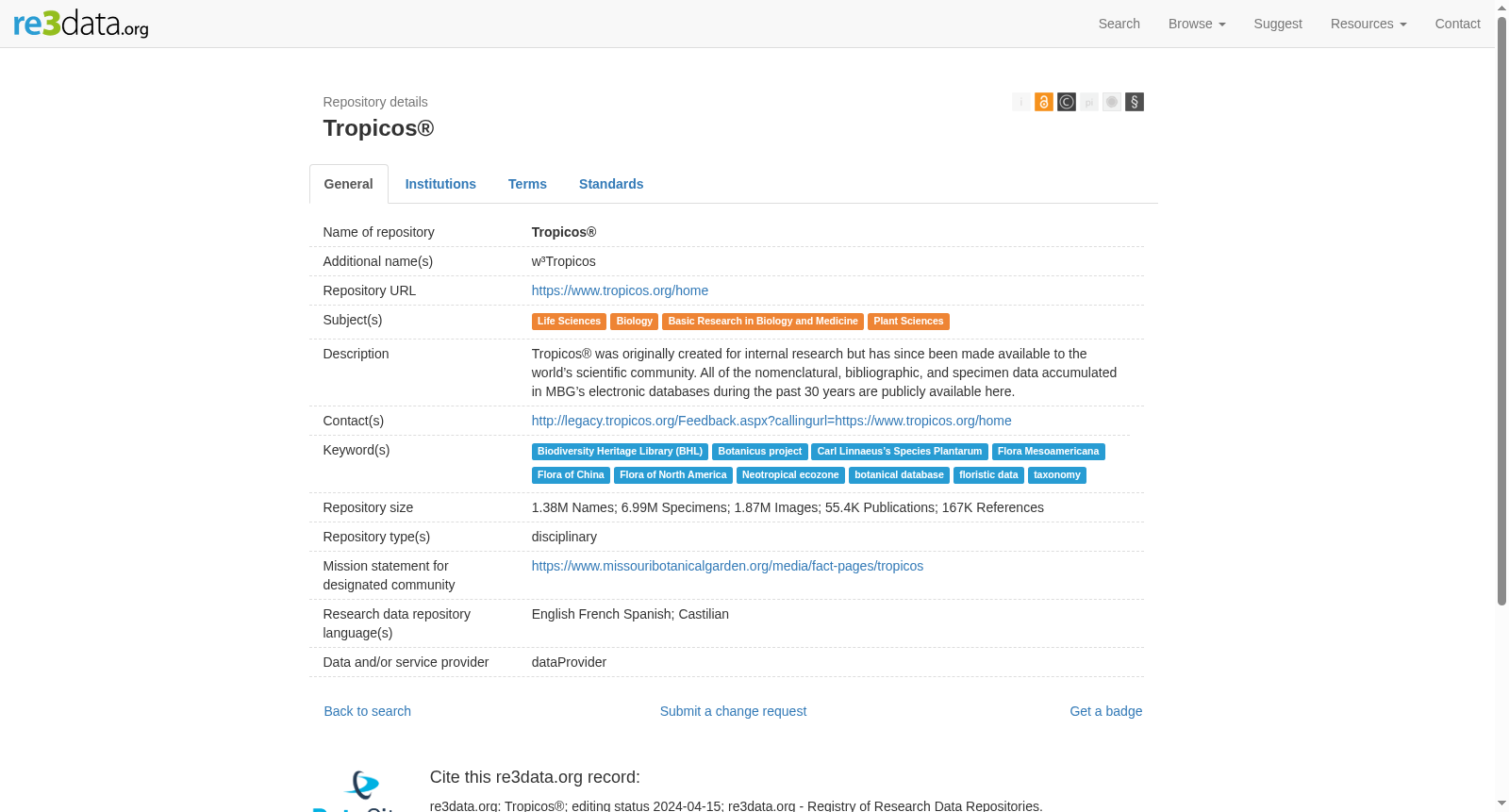The height and width of the screenshot is (812, 1509).
Task: Open the Suggest page
Action: (x=1278, y=24)
